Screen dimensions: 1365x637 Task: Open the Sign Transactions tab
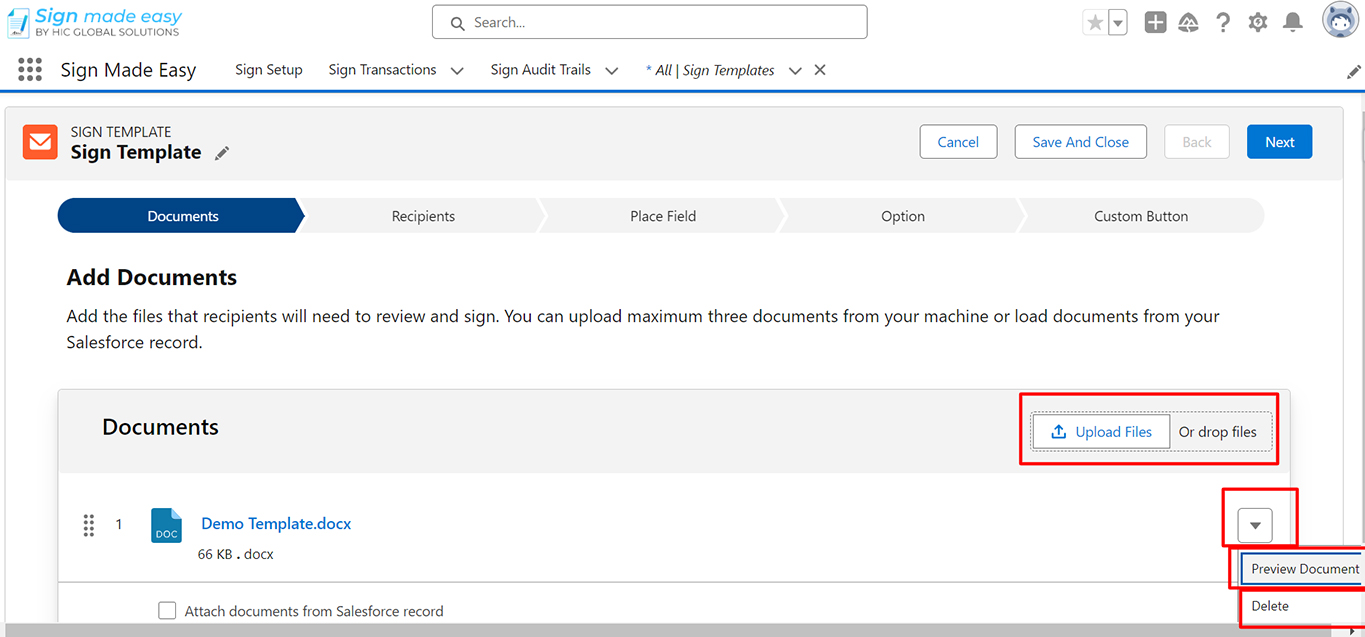pos(382,70)
